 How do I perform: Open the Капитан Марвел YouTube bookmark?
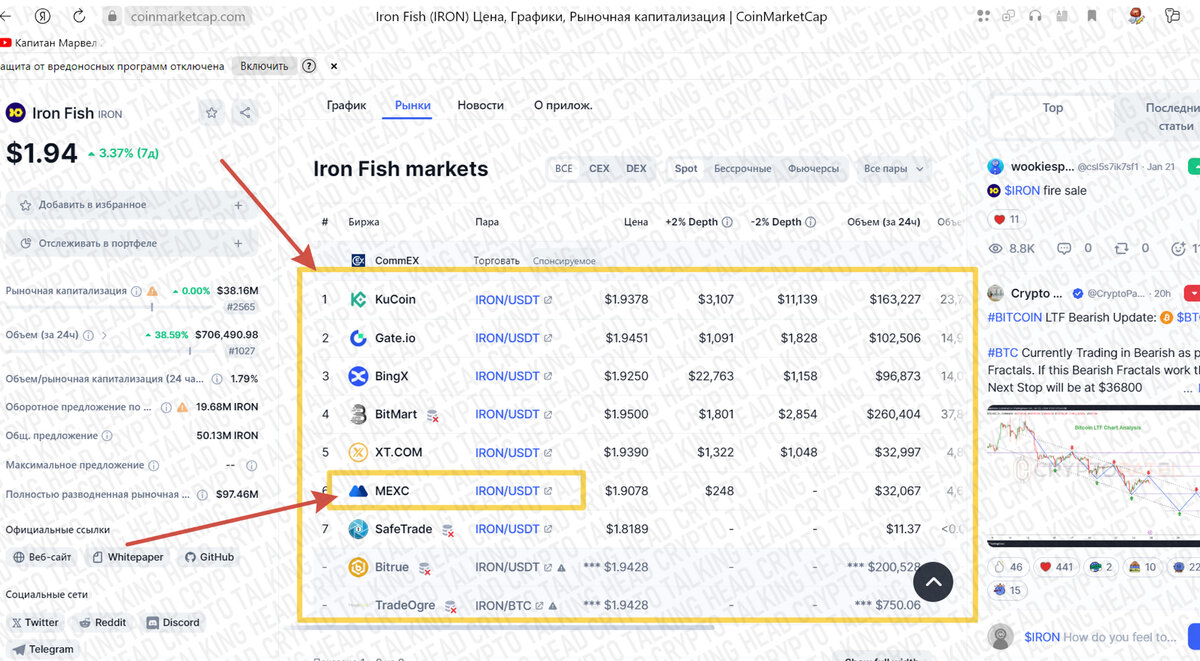pos(50,43)
